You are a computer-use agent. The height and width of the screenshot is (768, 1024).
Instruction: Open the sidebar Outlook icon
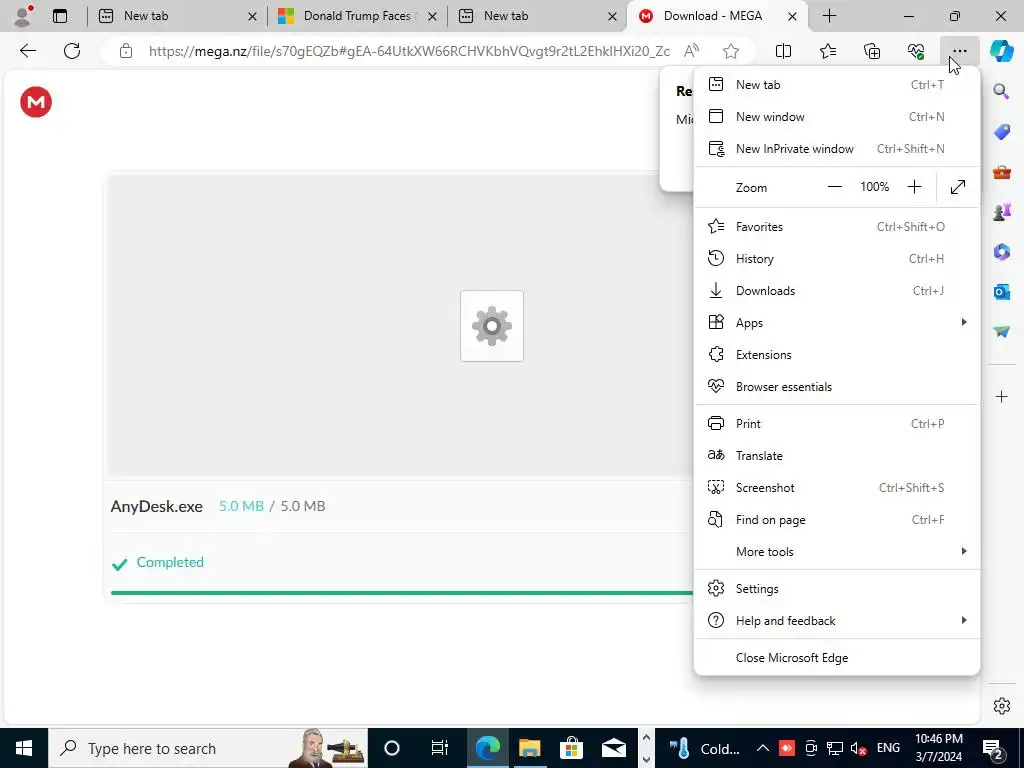coord(1001,291)
